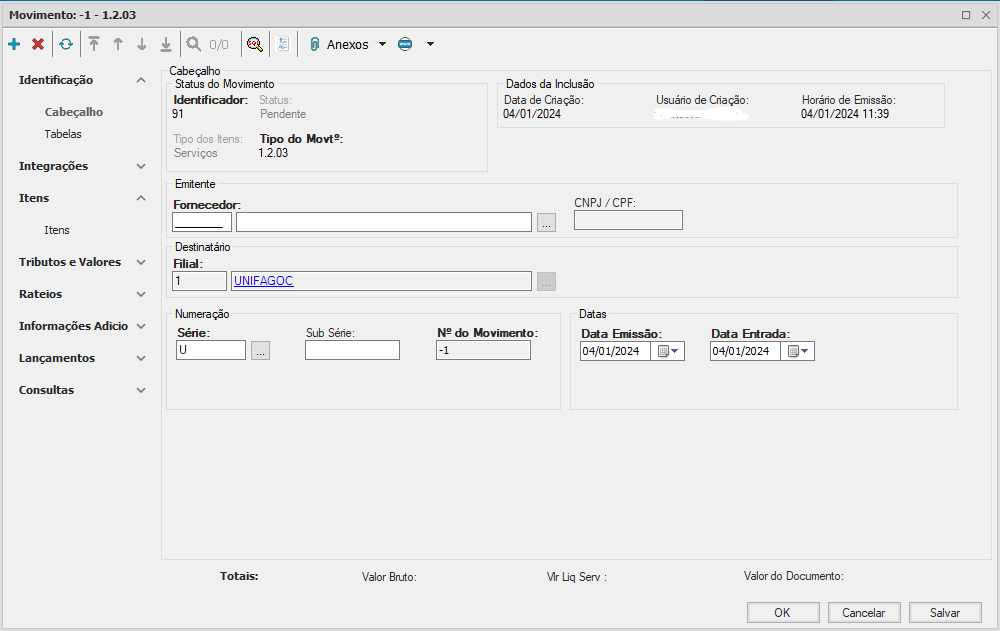Select Itens sub-item in sidebar

click(x=57, y=230)
